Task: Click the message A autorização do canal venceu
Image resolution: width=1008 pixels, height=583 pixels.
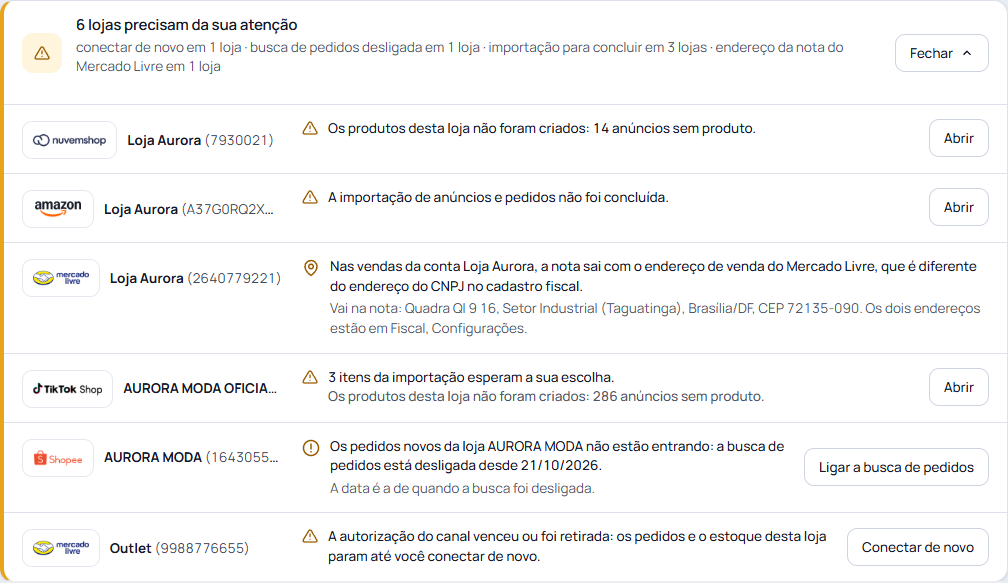Action: click(x=577, y=546)
